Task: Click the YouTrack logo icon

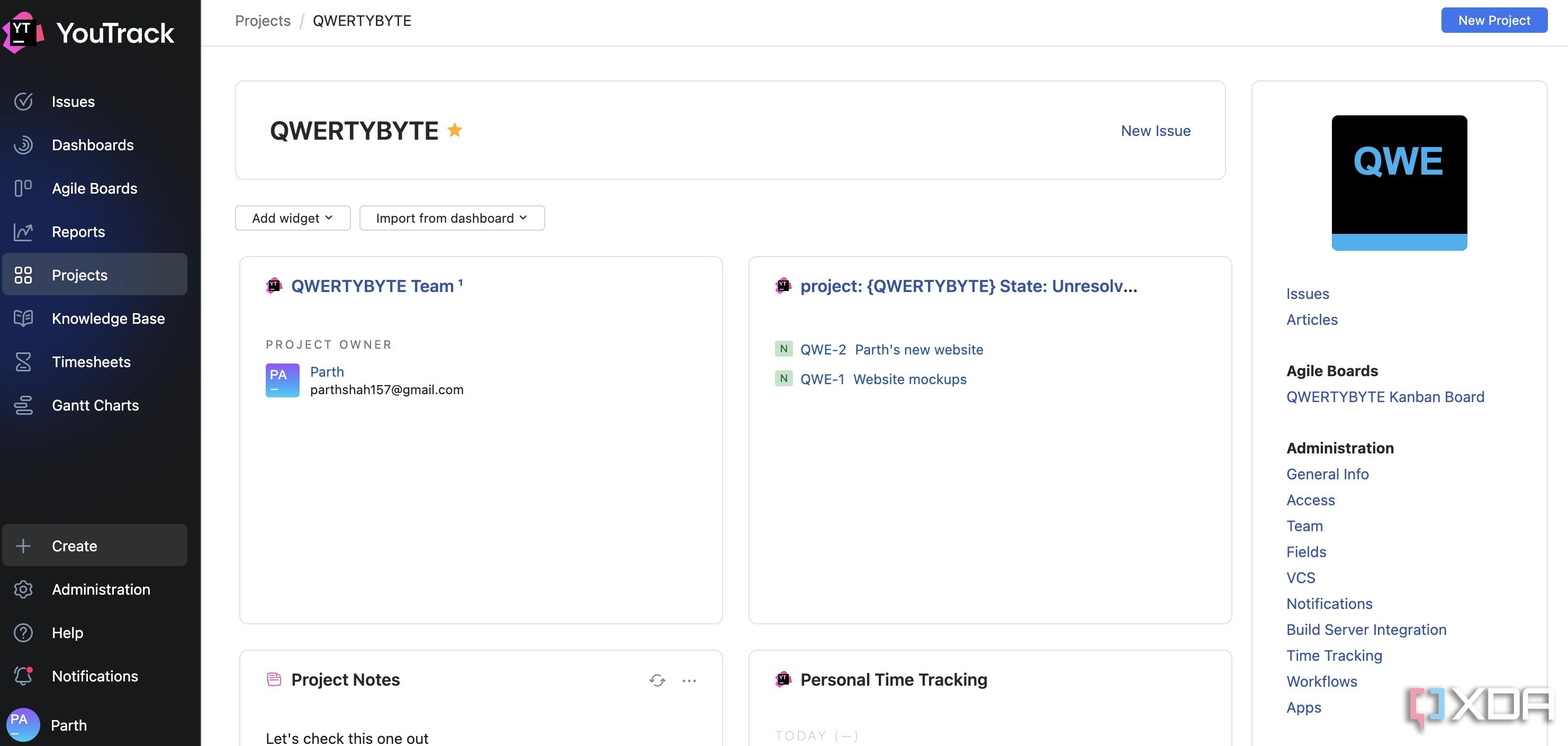Action: [23, 32]
